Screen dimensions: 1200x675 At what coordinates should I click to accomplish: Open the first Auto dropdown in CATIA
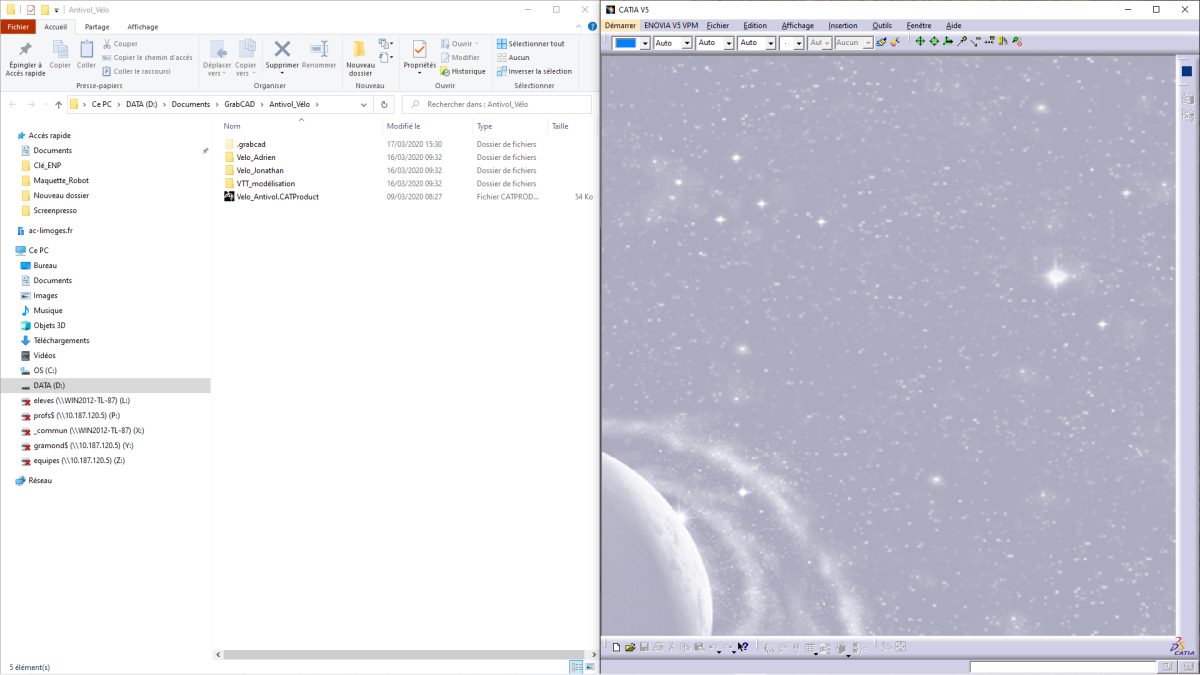pyautogui.click(x=686, y=43)
